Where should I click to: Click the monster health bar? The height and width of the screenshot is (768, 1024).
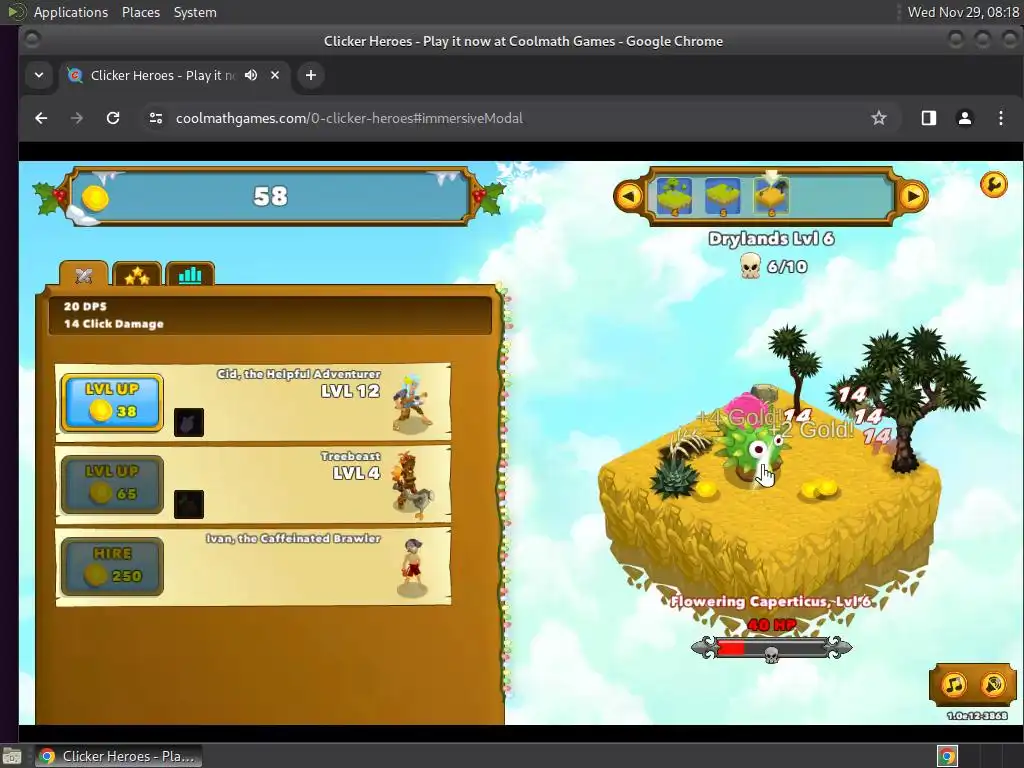click(x=771, y=648)
